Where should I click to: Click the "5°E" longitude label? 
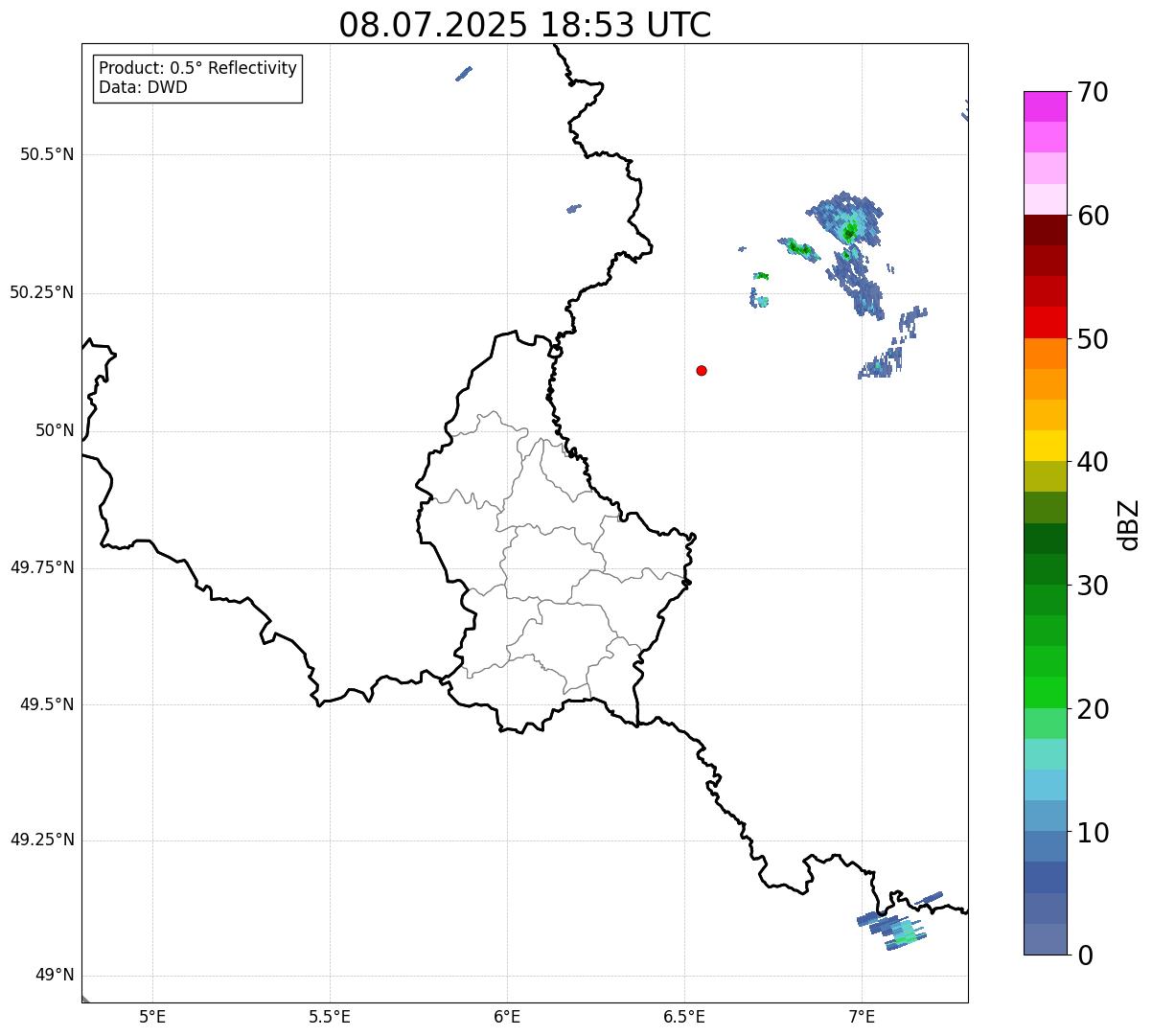click(x=152, y=1016)
